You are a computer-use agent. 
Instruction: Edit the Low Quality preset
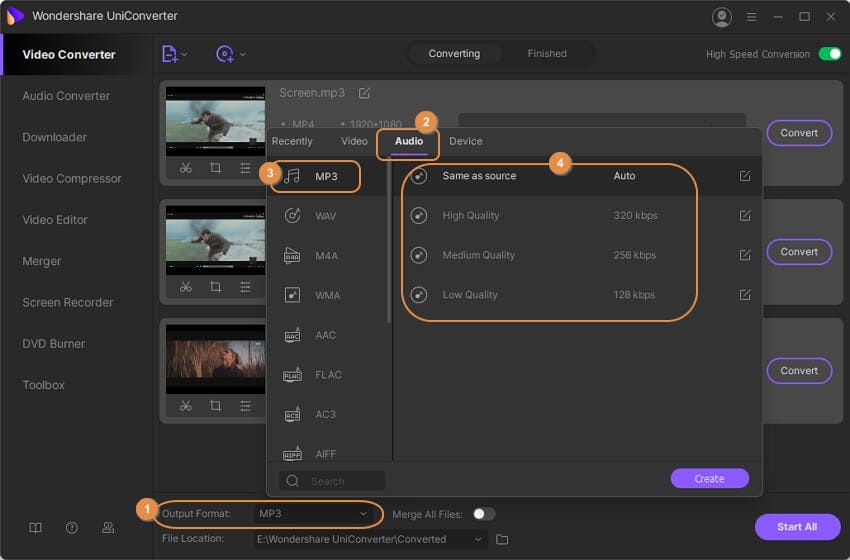click(x=745, y=294)
